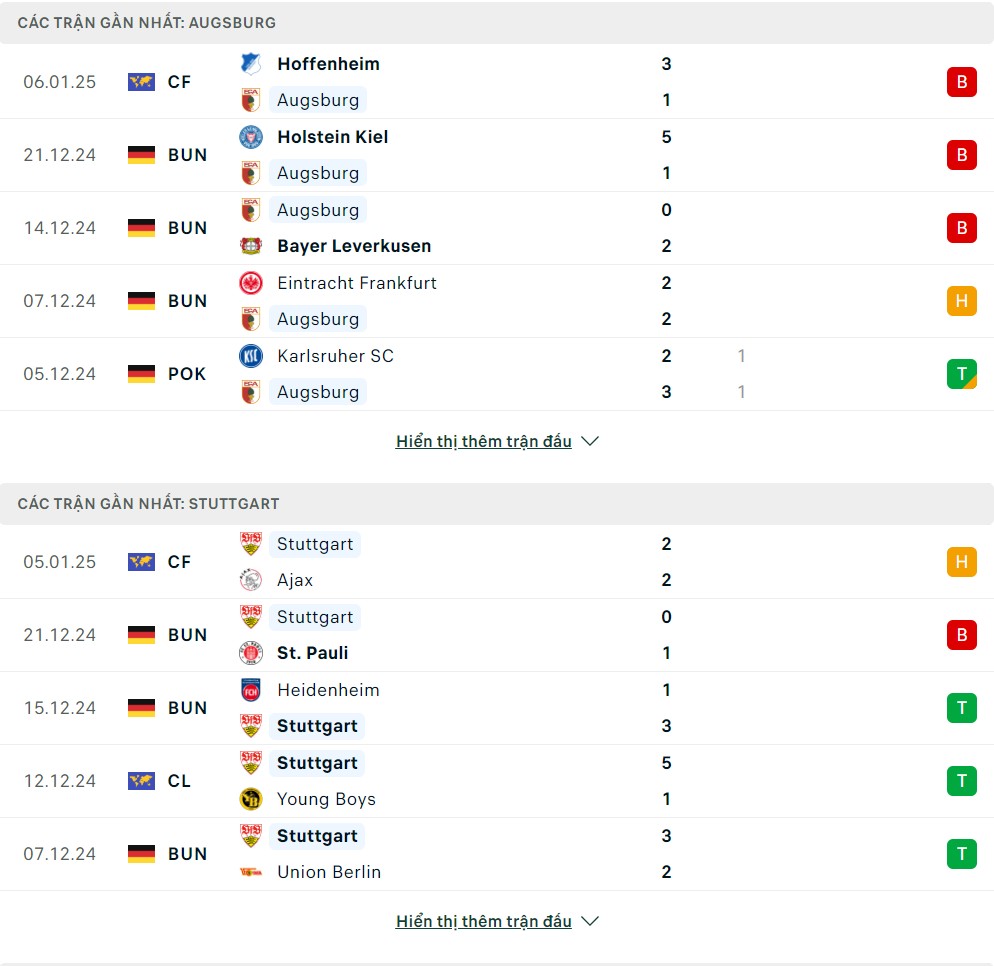Open the 'Hiển thị thêm trận đấu' link under Augsburg
The width and height of the screenshot is (994, 966).
484,441
